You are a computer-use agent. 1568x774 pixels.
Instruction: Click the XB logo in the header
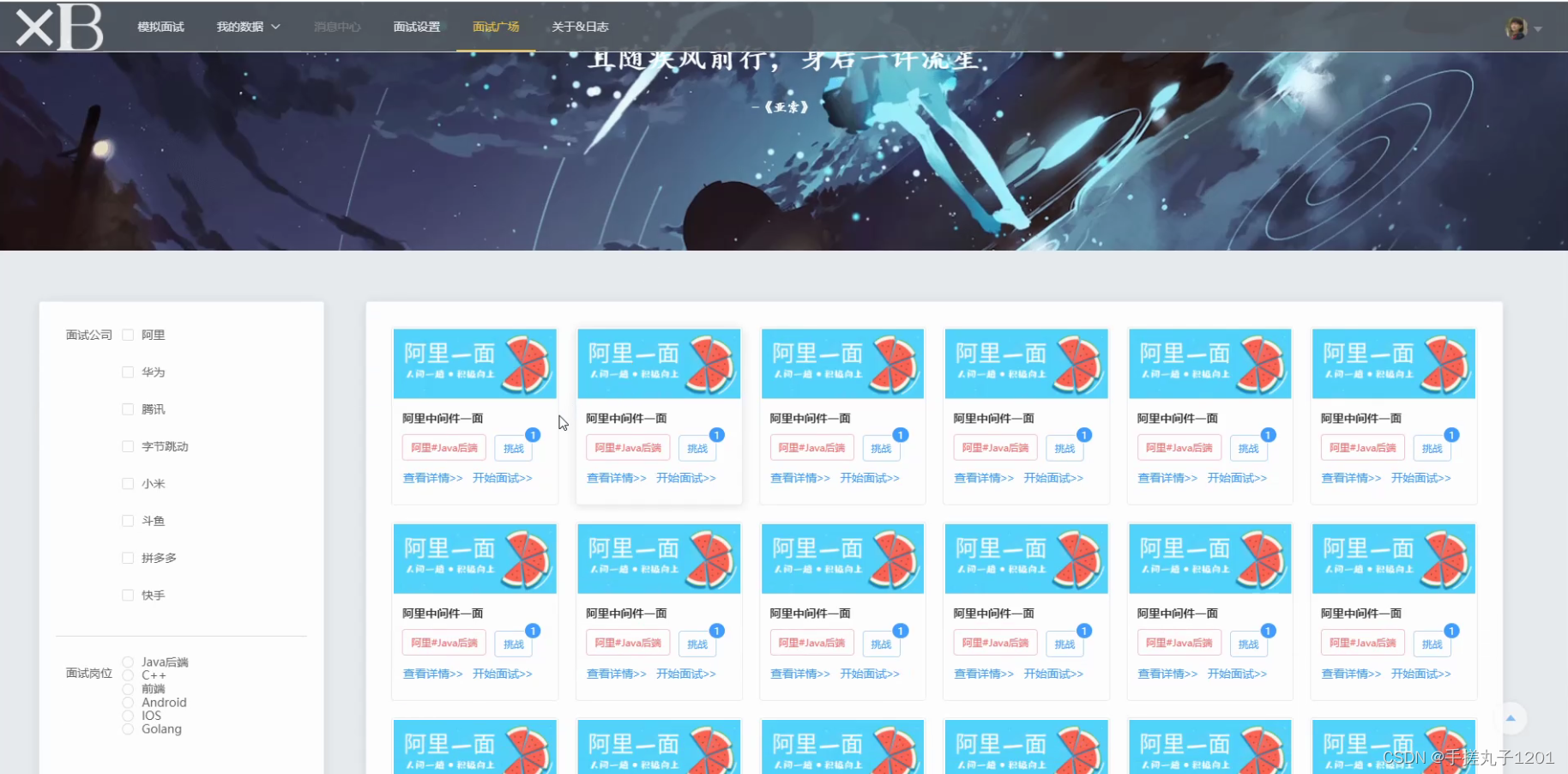59,27
